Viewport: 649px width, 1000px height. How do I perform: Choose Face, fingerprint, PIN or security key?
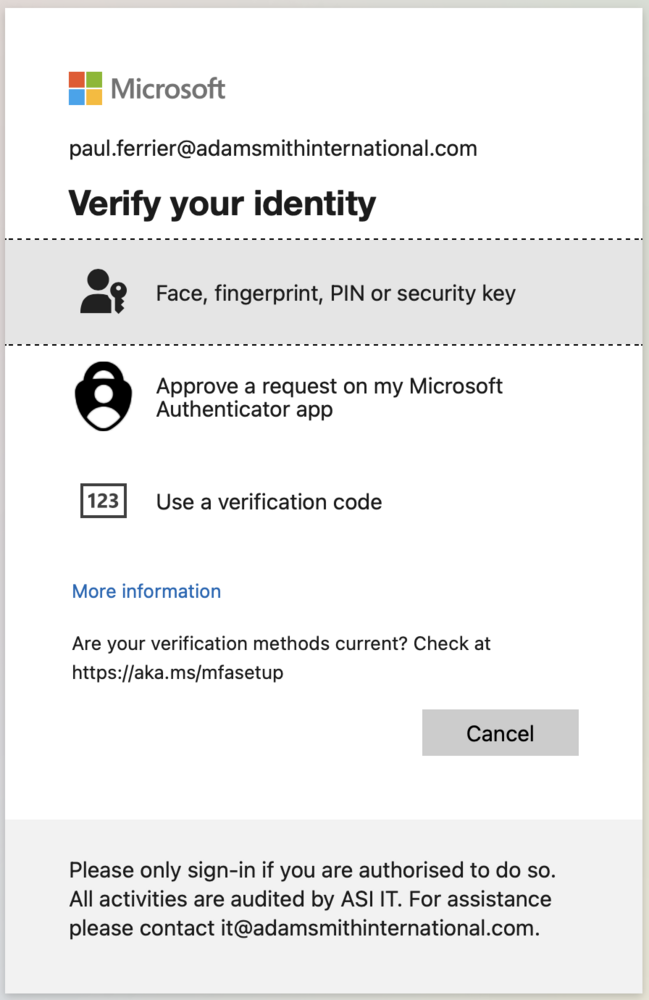pyautogui.click(x=336, y=294)
